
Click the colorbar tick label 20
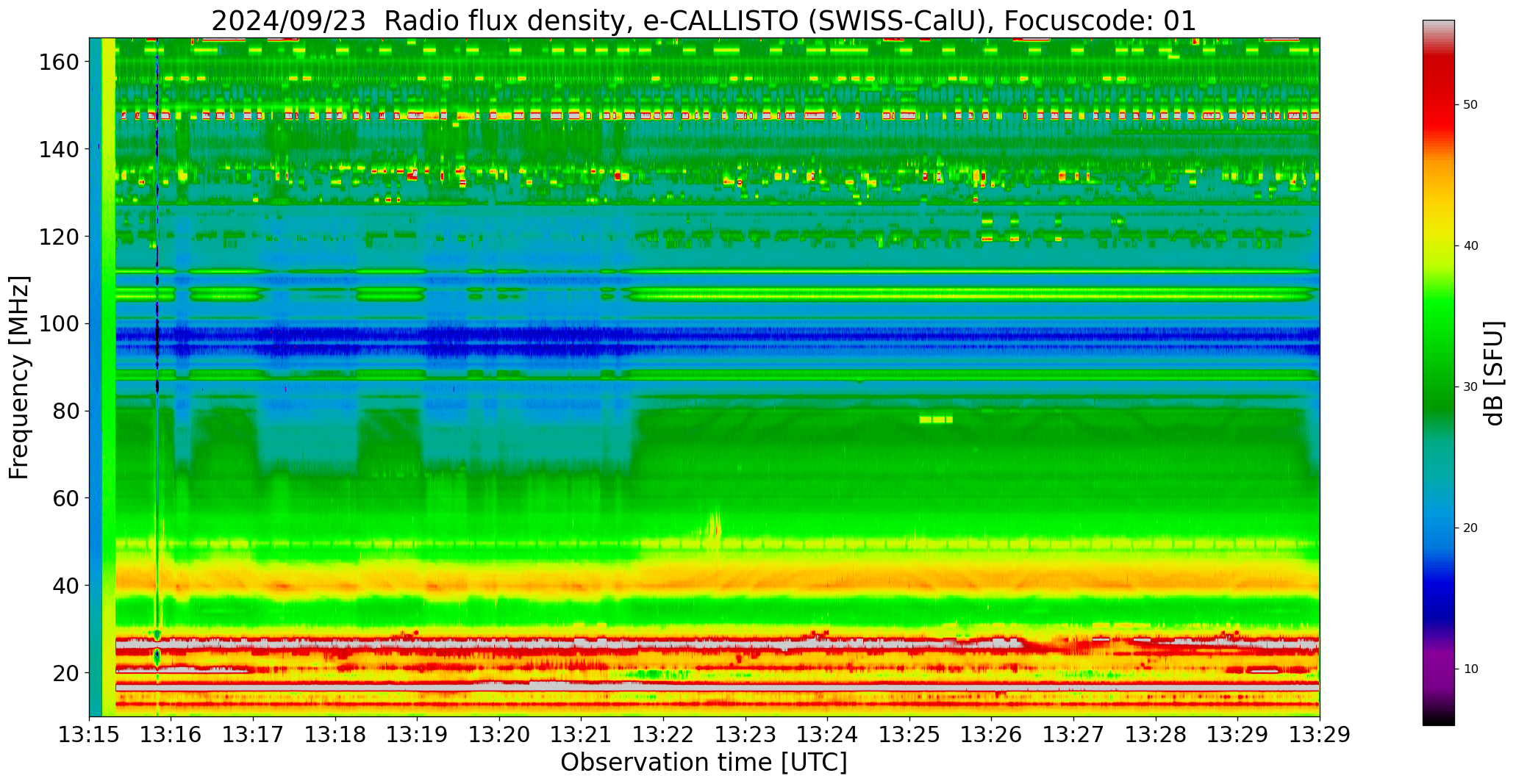pos(1470,528)
